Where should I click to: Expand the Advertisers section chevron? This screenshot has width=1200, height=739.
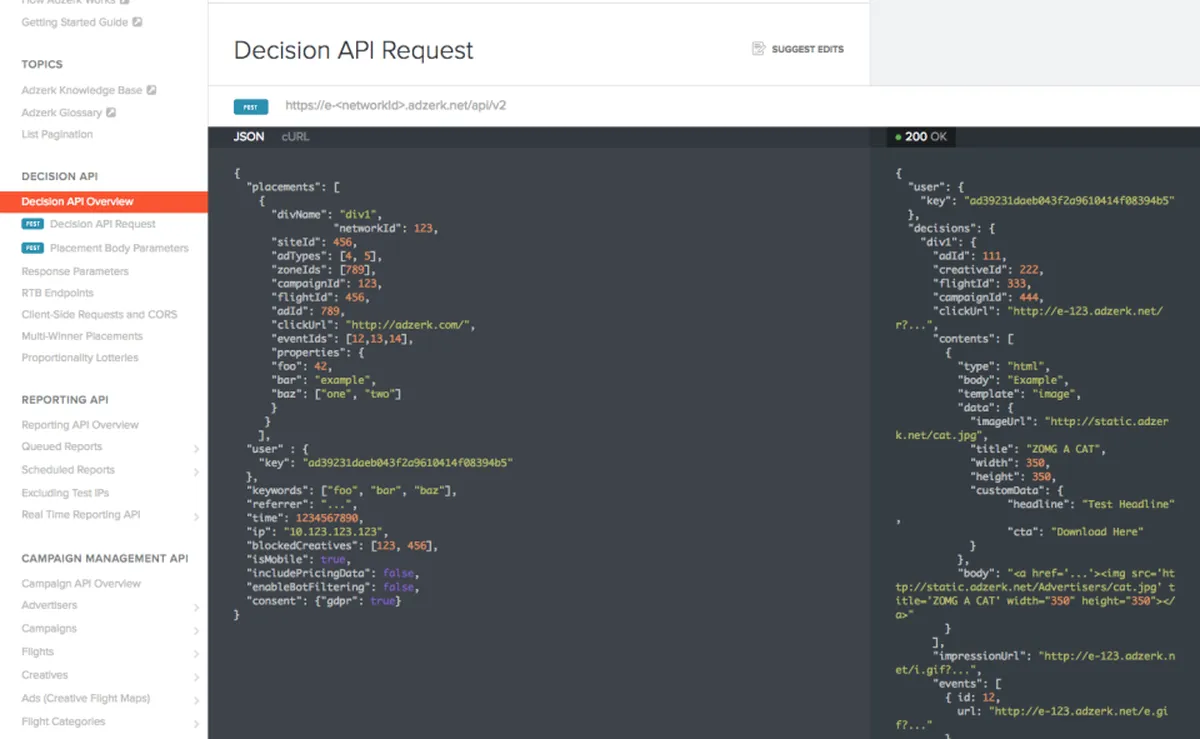point(196,608)
